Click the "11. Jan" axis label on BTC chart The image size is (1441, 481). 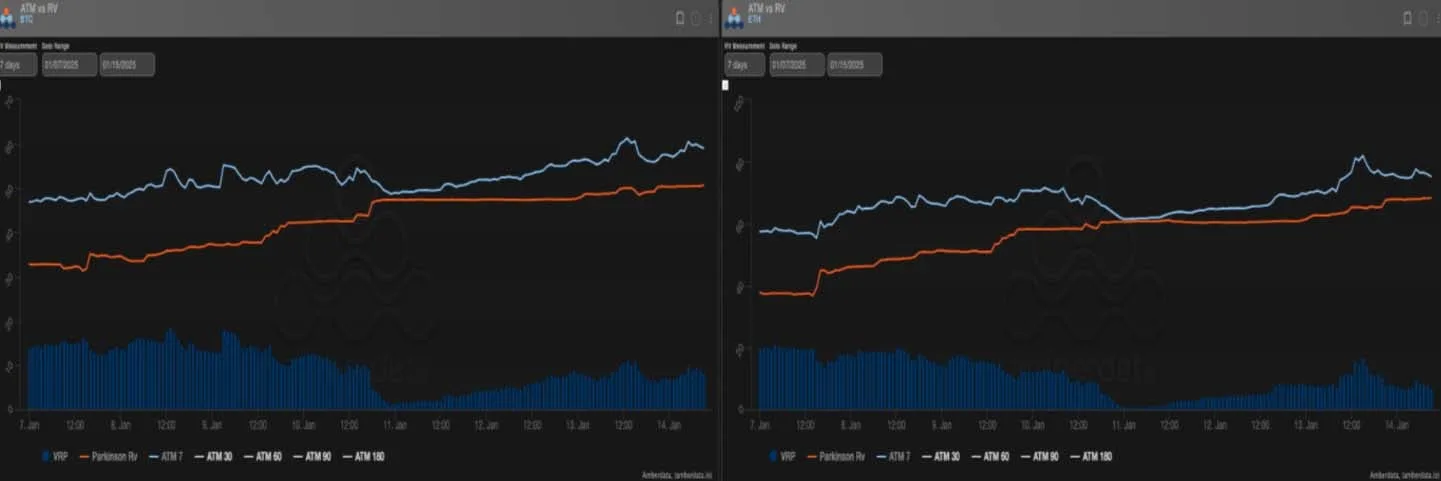click(x=393, y=424)
